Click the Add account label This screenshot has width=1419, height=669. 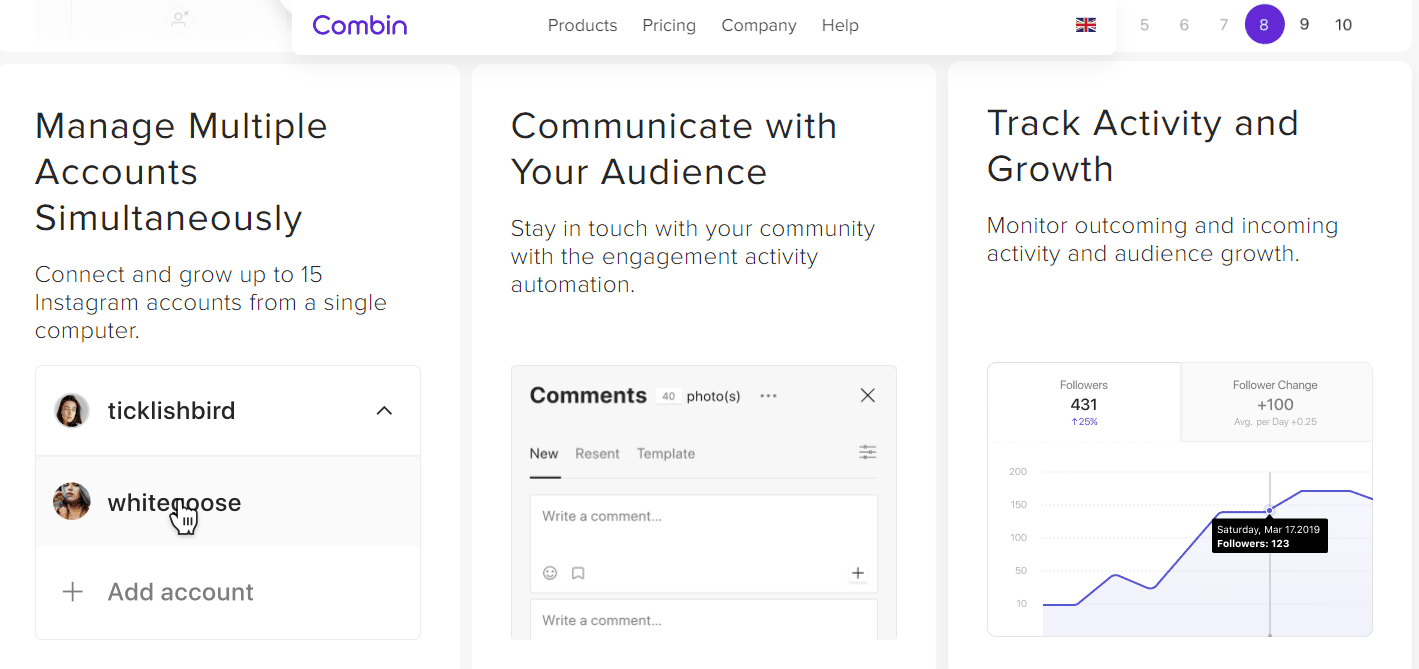[181, 592]
